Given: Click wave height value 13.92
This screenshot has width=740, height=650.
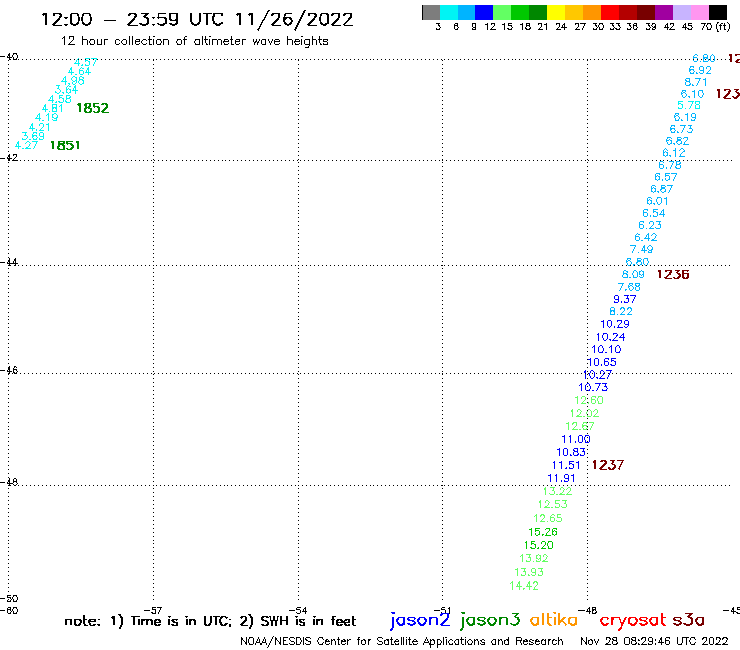Looking at the screenshot, I should tap(534, 558).
